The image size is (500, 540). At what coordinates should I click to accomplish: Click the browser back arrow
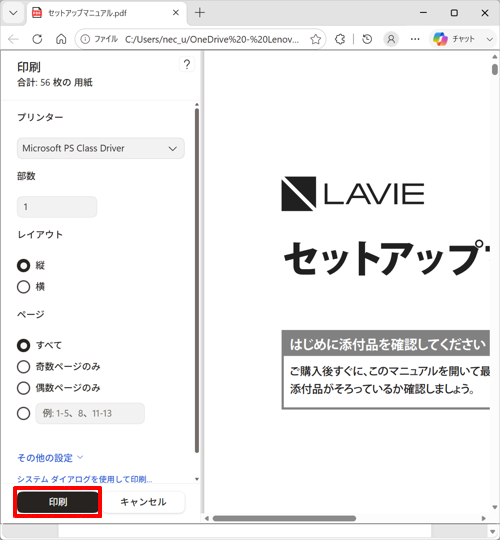click(13, 39)
